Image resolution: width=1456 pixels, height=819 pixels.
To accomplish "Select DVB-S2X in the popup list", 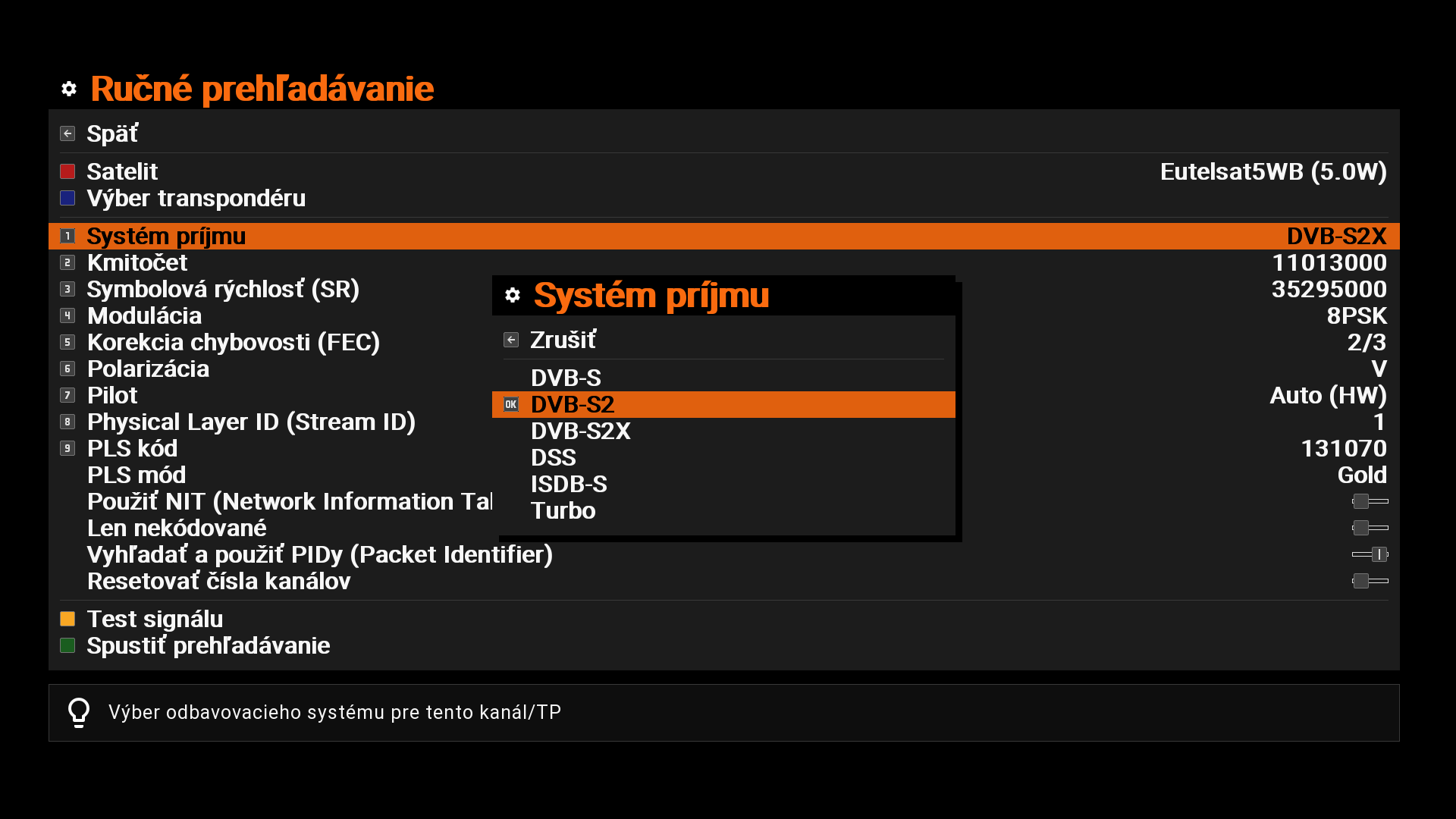I will click(x=581, y=431).
